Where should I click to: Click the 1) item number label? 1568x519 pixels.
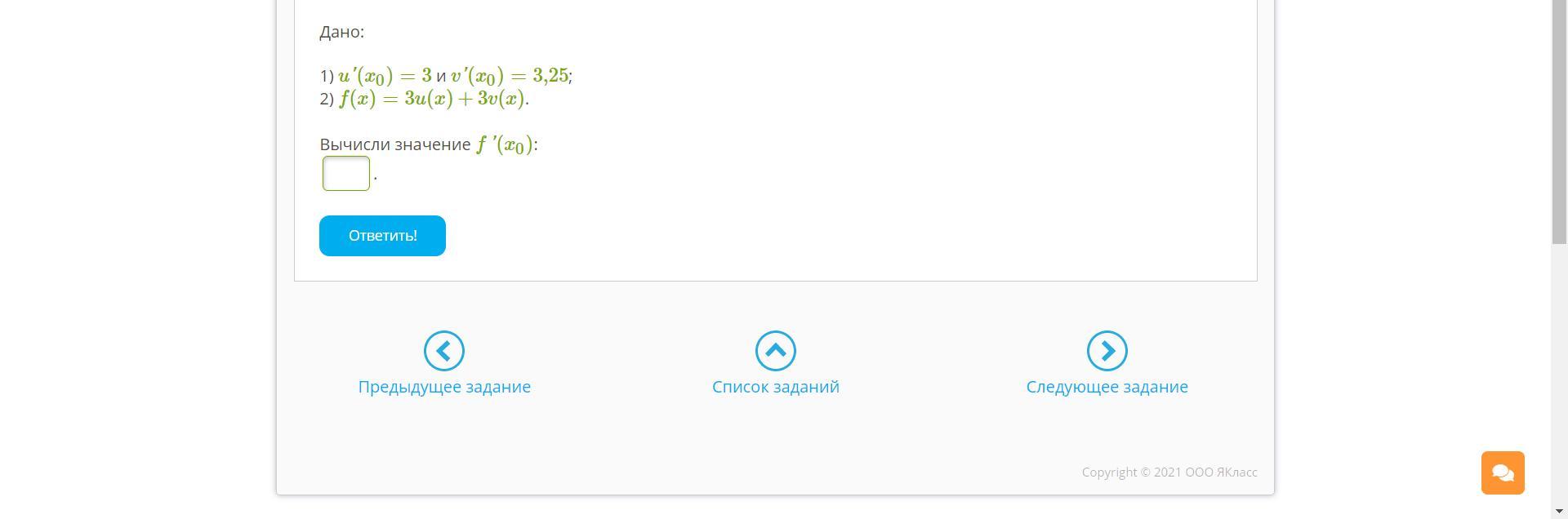(x=327, y=76)
